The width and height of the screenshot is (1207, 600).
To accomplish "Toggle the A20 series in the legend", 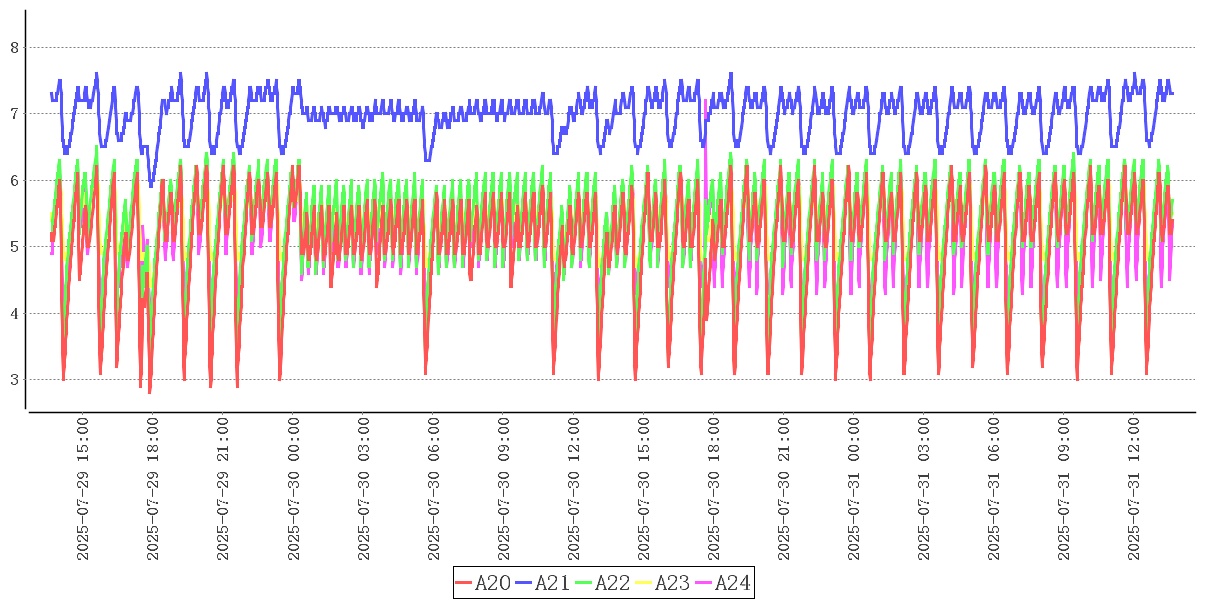I will pos(493,583).
